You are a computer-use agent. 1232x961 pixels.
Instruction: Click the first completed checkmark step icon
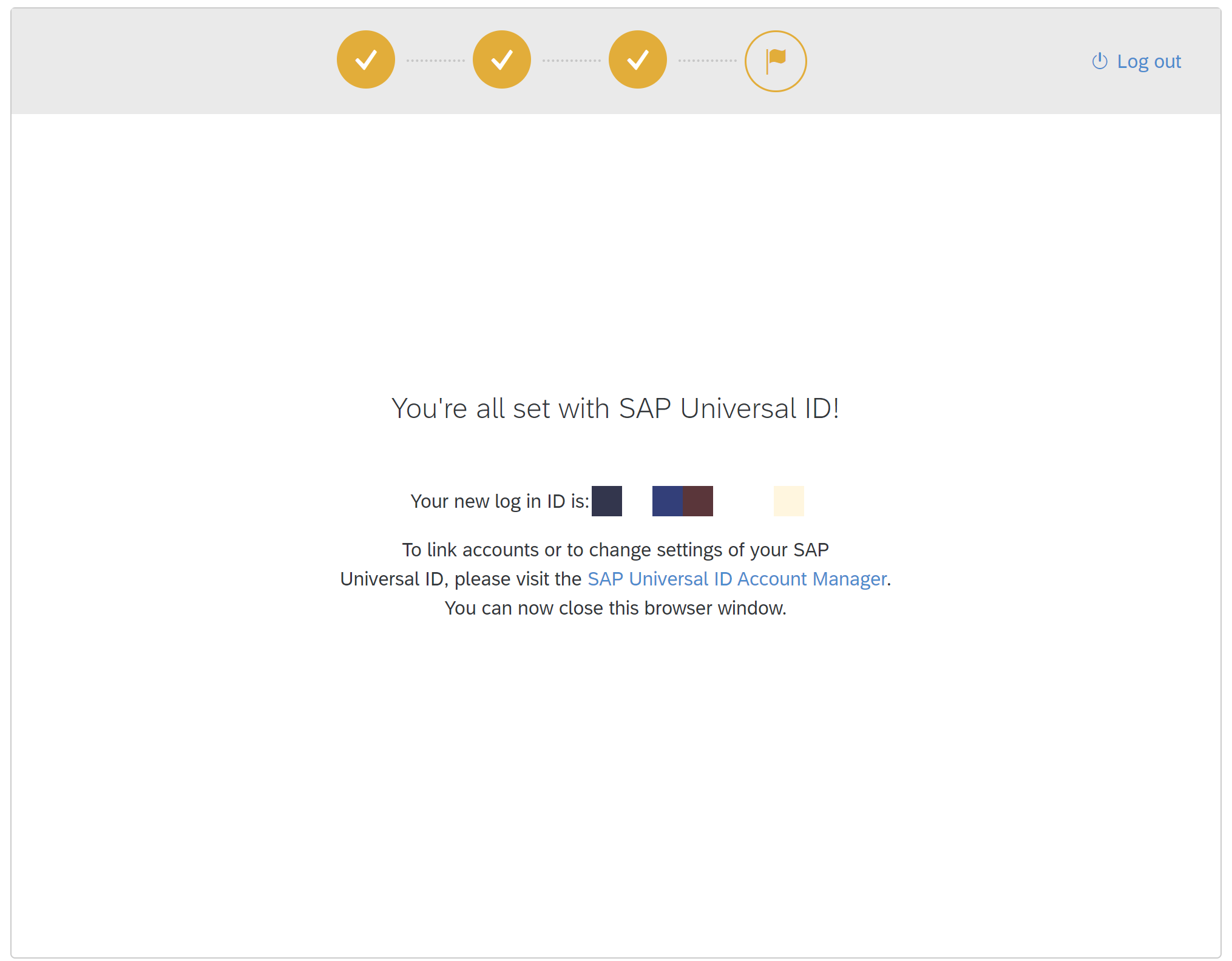[365, 59]
